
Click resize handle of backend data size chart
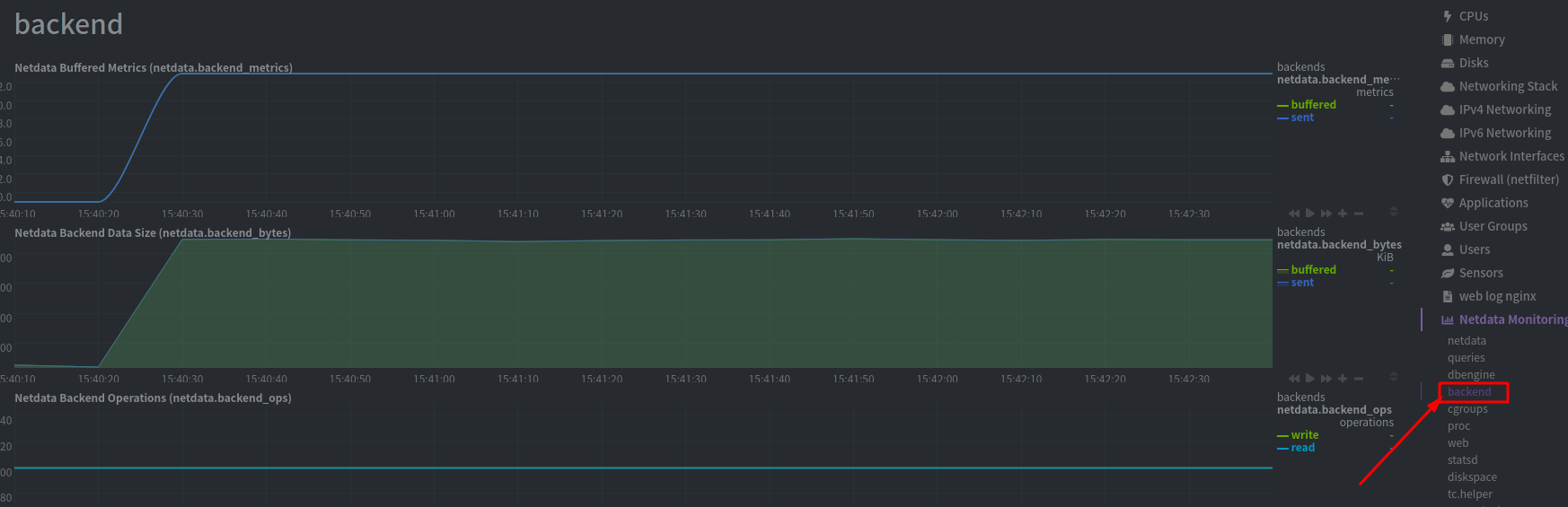1394,378
